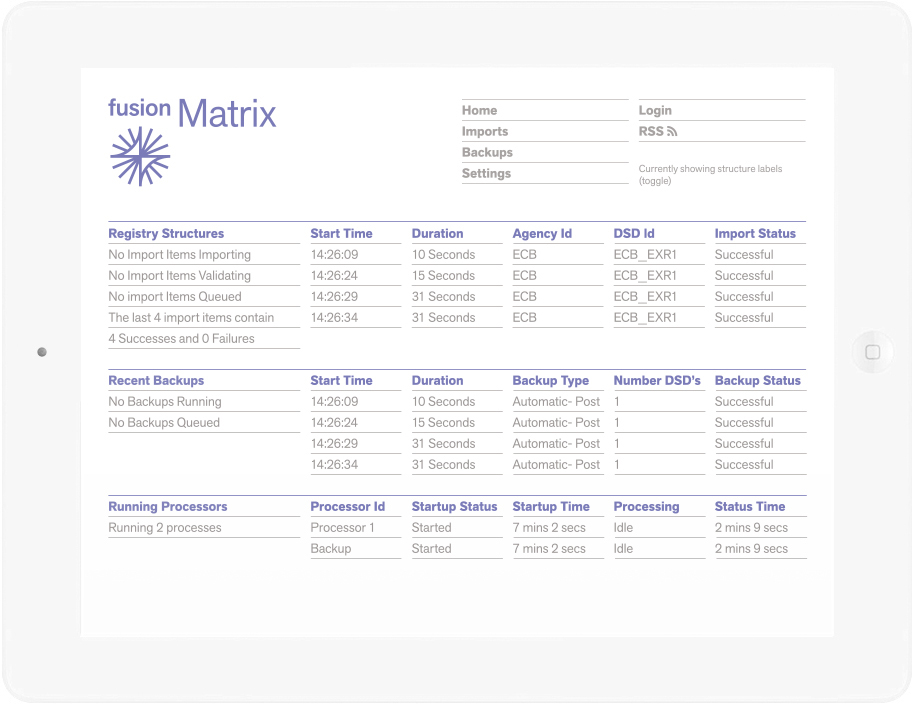Click the Processor 1 entry
This screenshot has width=914, height=705.
(x=342, y=528)
